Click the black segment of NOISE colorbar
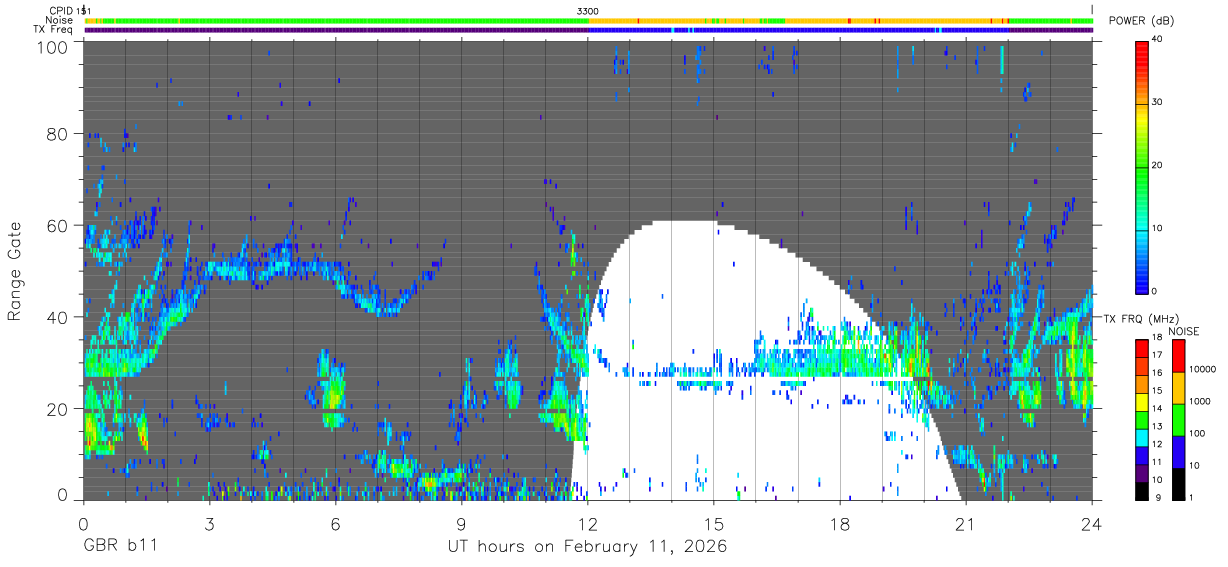 (1179, 484)
